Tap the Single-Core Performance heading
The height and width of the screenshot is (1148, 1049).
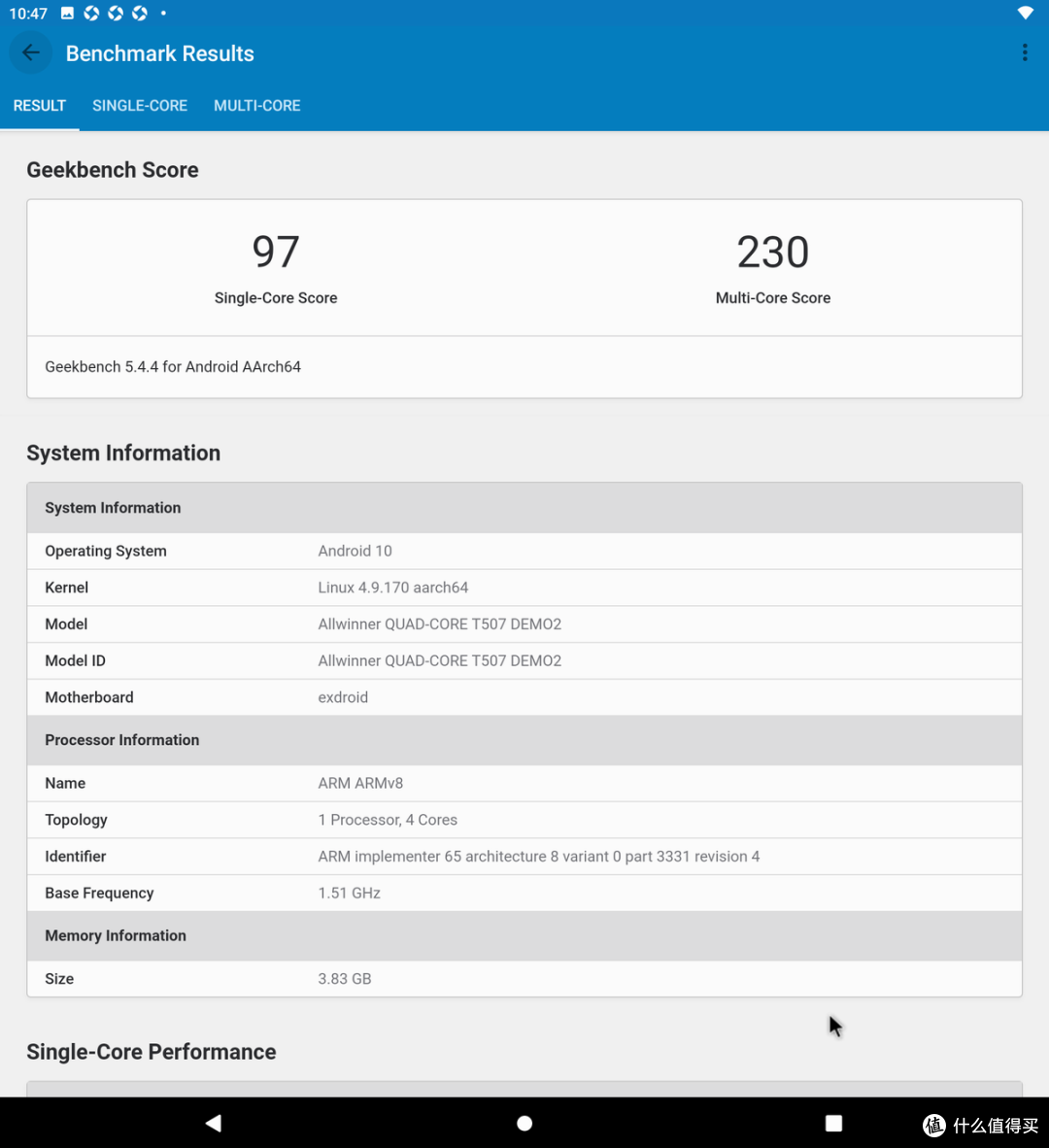152,1052
